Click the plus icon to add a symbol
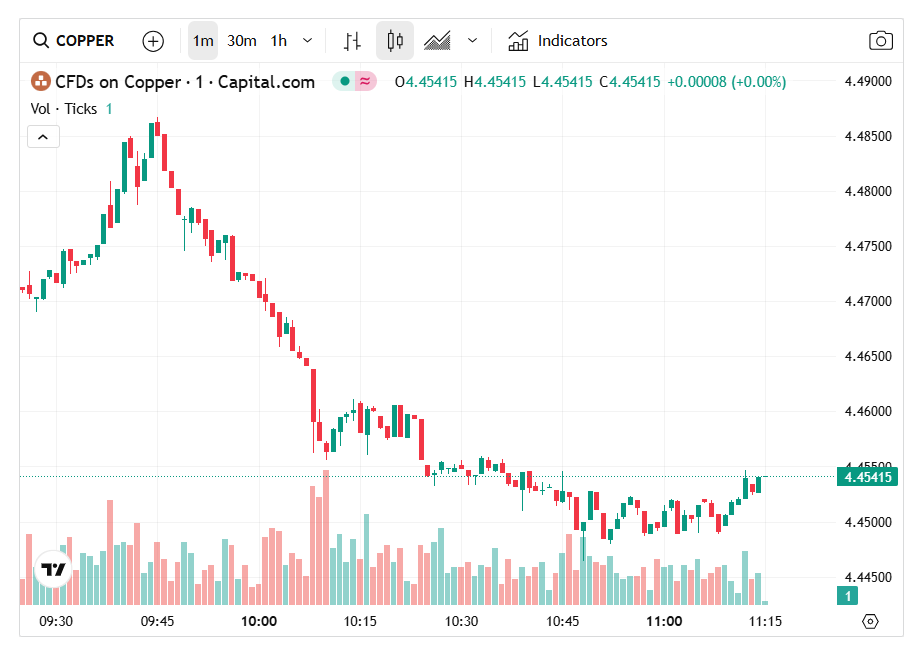Viewport: 911px width, 651px height. [x=152, y=41]
